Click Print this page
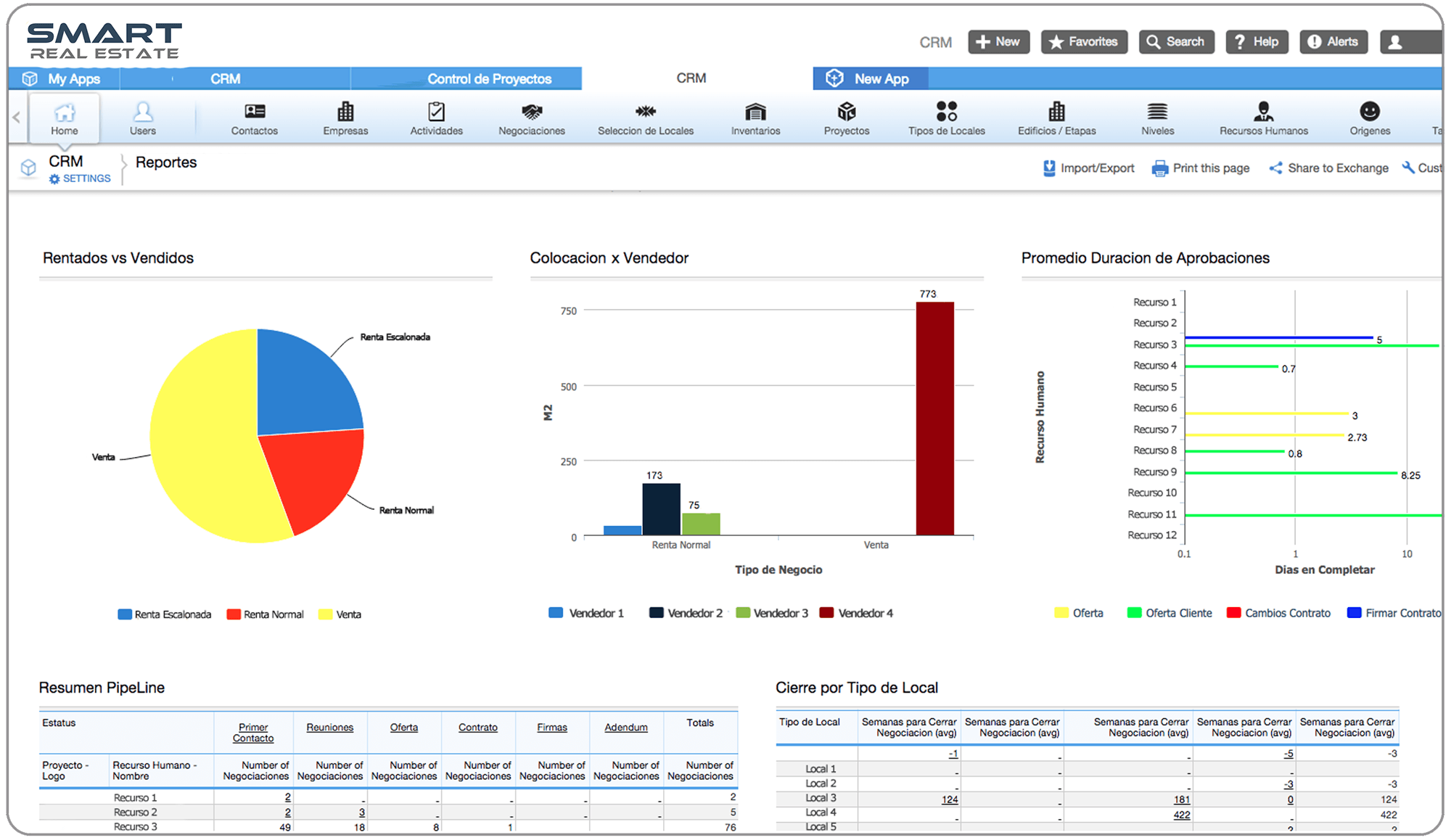This screenshot has height=840, width=1451. (1201, 168)
